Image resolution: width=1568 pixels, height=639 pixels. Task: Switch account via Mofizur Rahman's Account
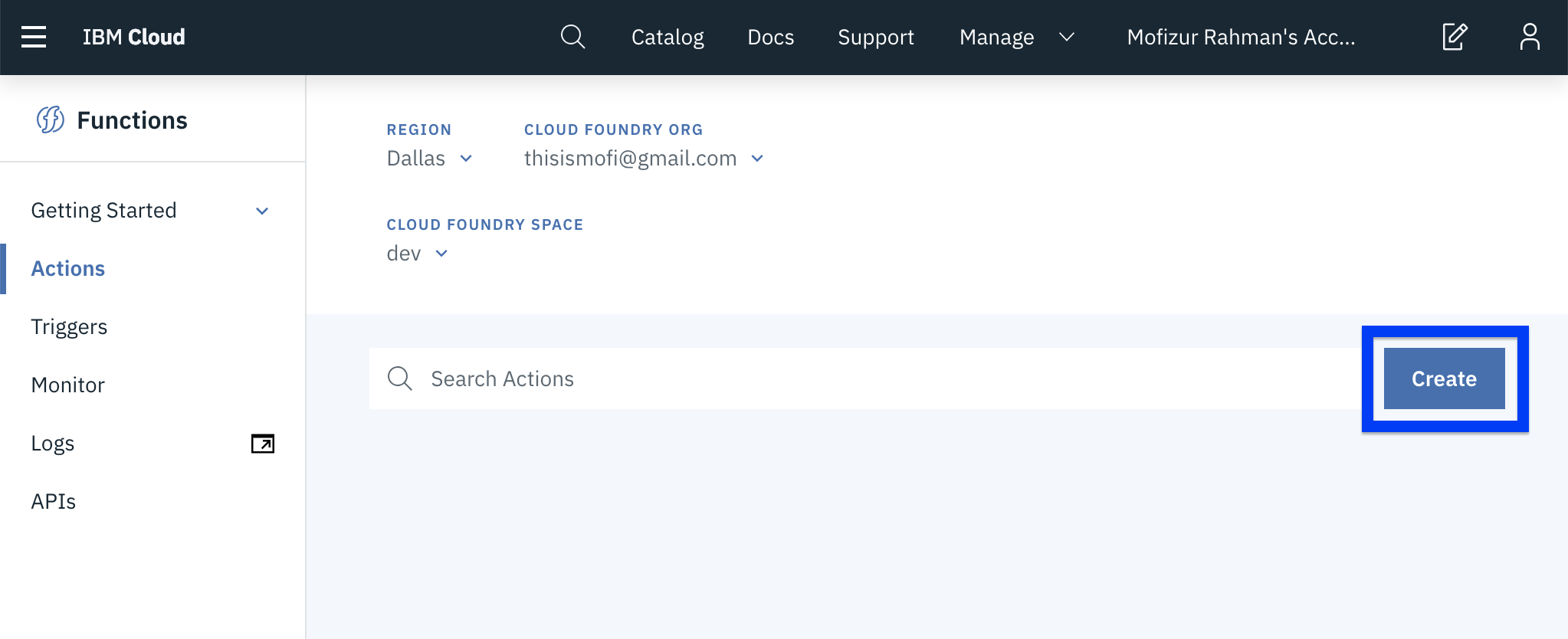(x=1241, y=37)
